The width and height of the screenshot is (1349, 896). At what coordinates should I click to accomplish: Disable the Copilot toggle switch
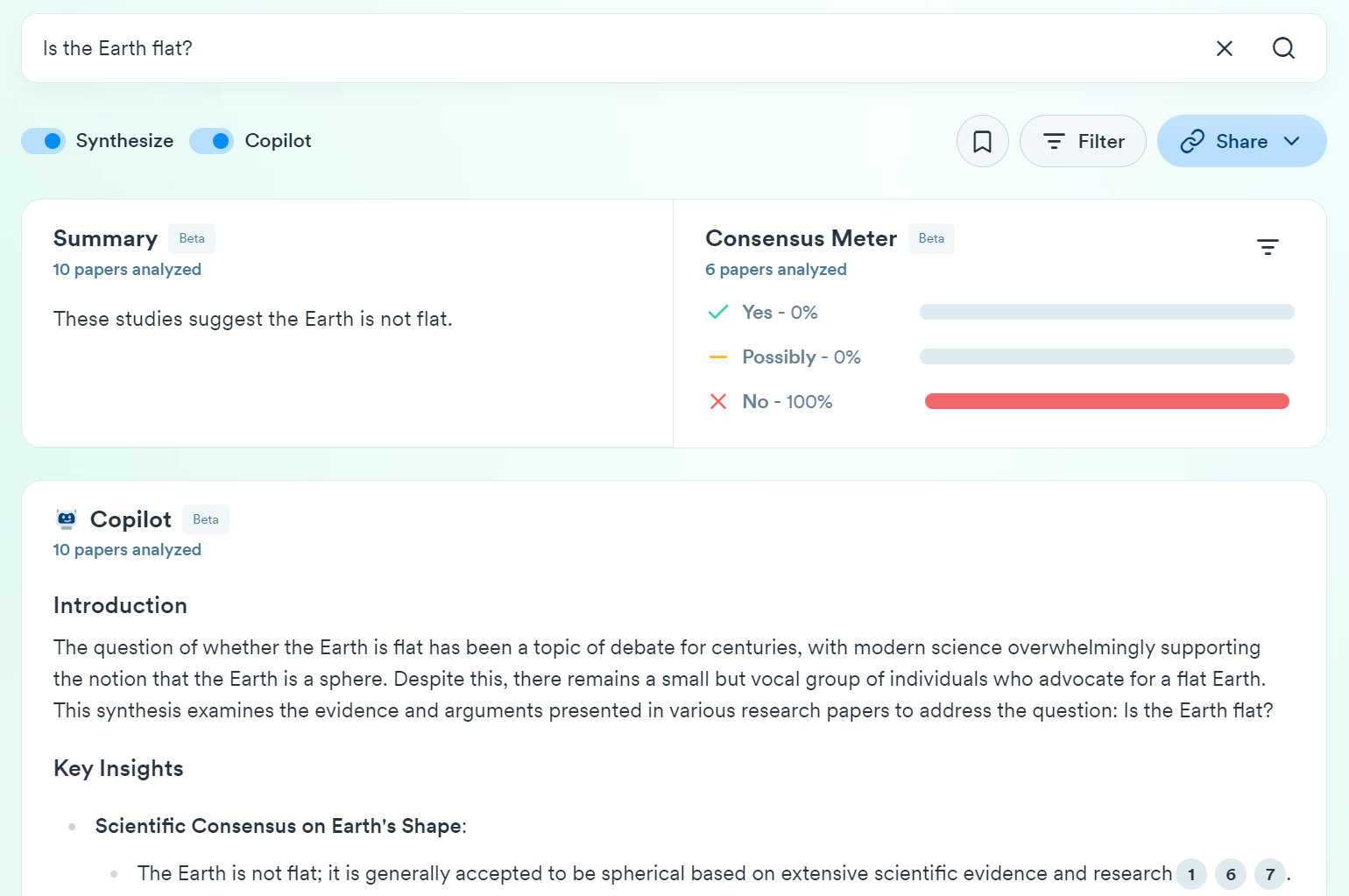click(212, 141)
